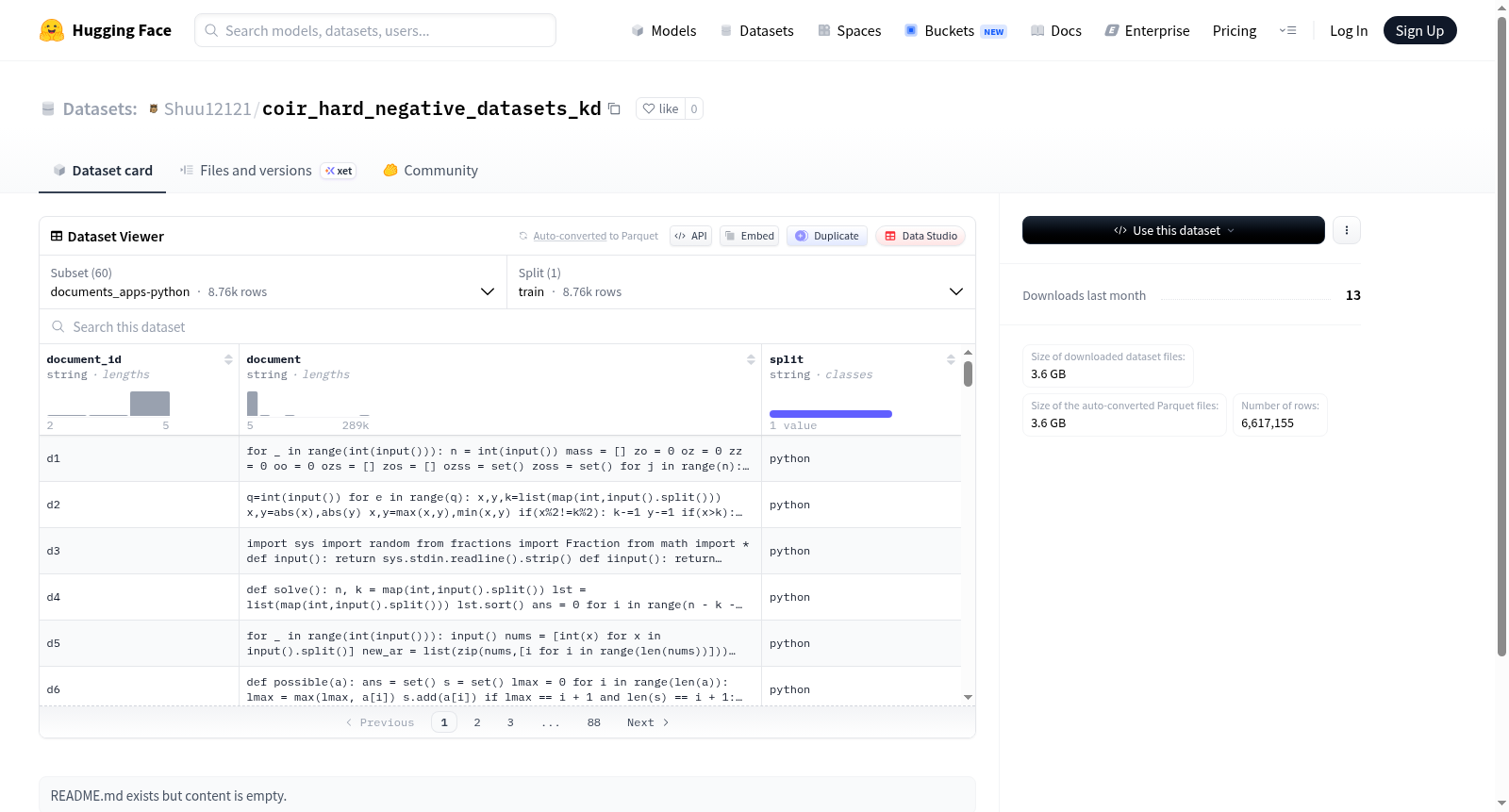The image size is (1509, 812).
Task: Go to page 2 of the dataset
Action: point(477,722)
